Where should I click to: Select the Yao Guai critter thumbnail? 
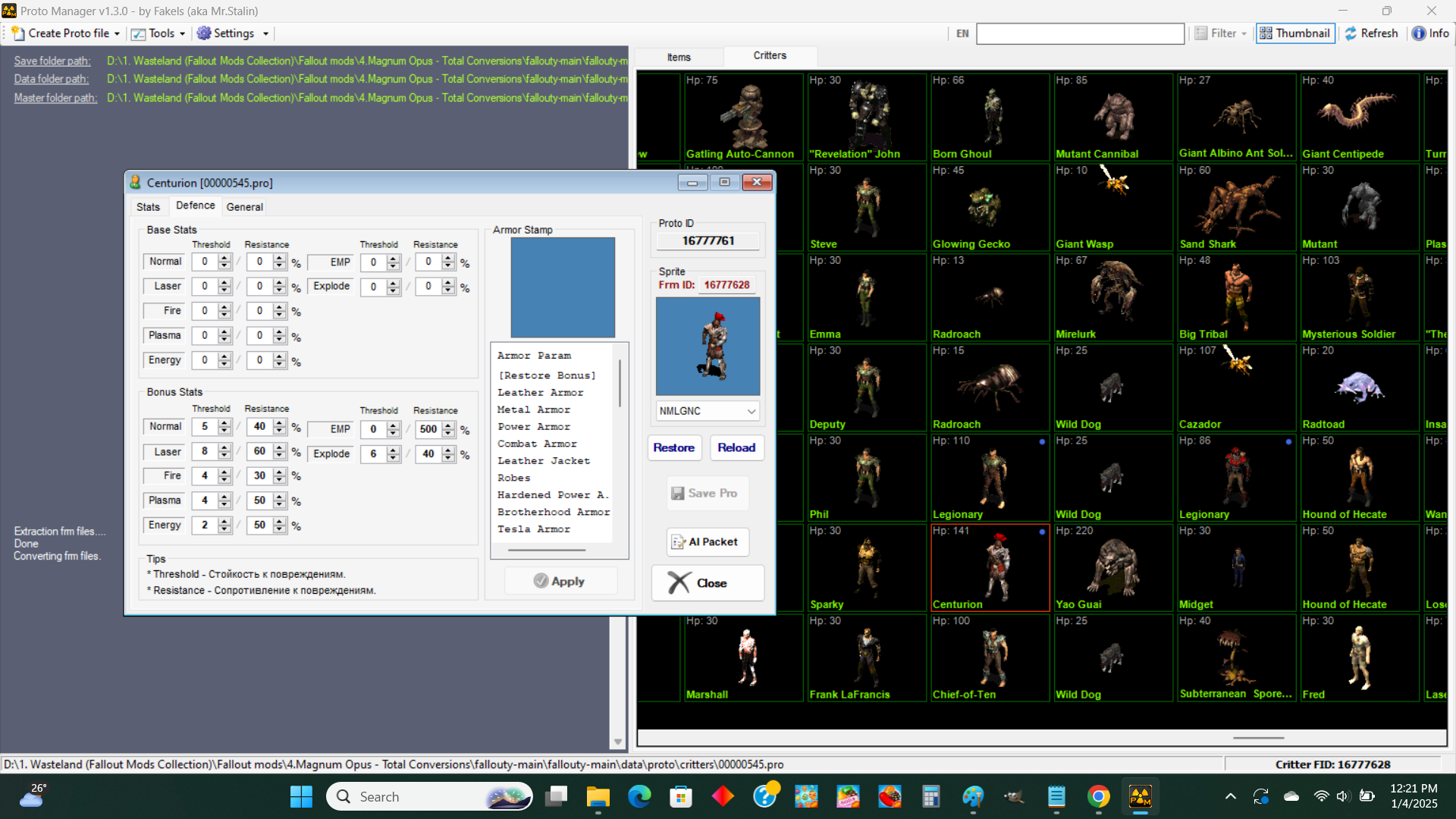click(1112, 567)
